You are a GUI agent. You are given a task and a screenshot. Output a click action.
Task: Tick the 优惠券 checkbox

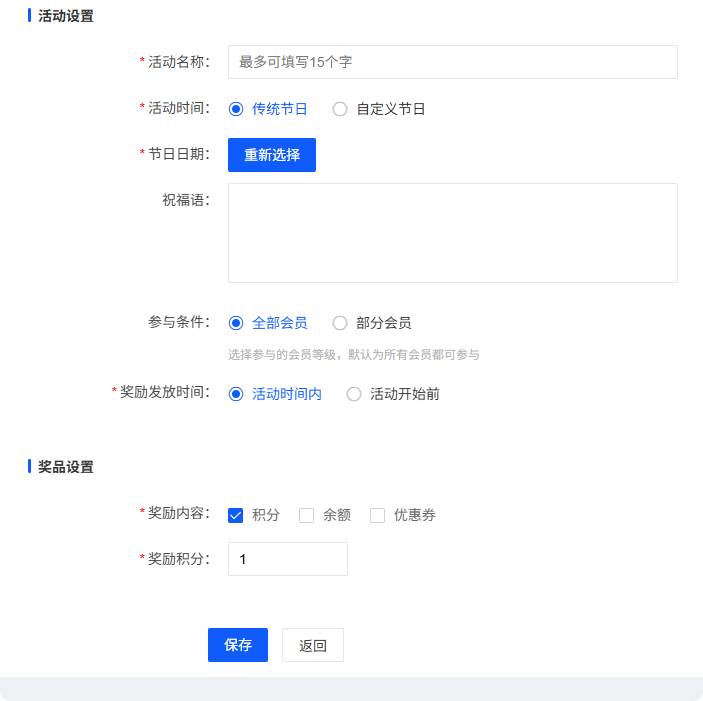tap(378, 515)
